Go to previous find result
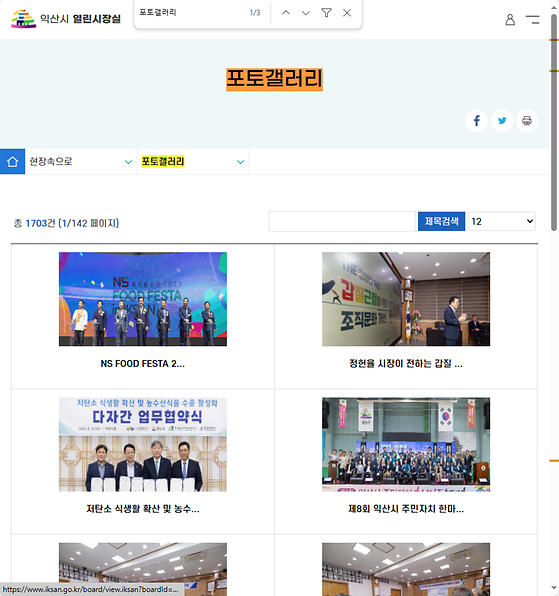559x596 pixels. click(x=286, y=13)
